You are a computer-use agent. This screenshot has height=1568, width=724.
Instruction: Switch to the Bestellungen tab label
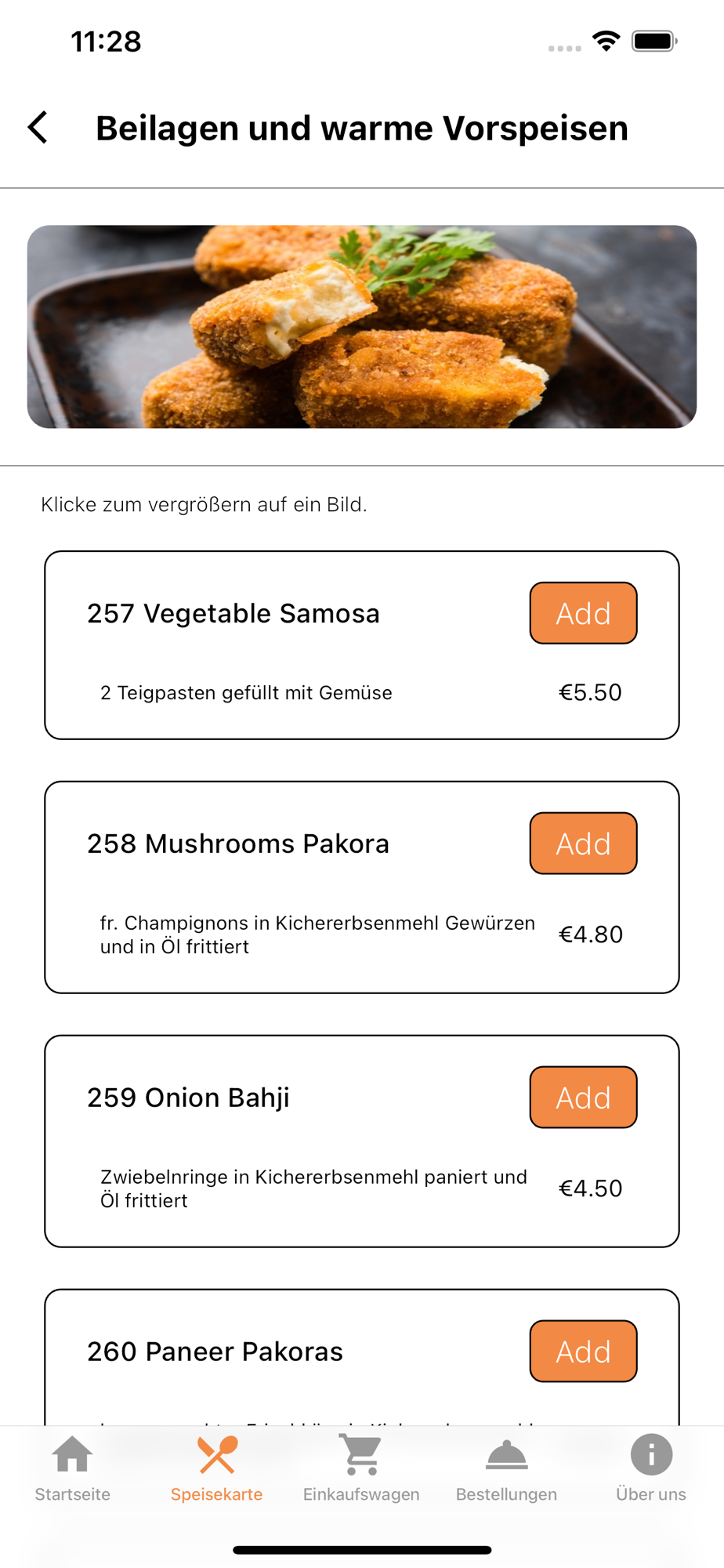[x=506, y=1494]
